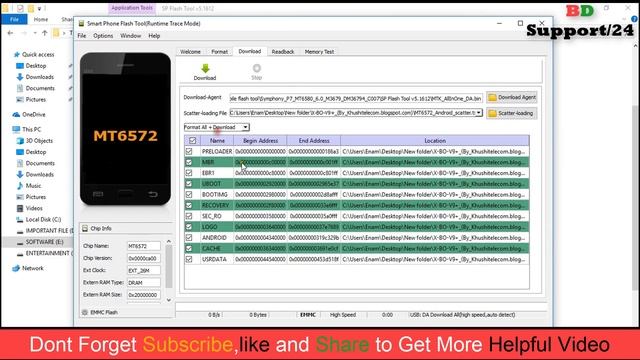The width and height of the screenshot is (640, 360).
Task: Select the USRDATA row name cell
Action: tap(217, 259)
